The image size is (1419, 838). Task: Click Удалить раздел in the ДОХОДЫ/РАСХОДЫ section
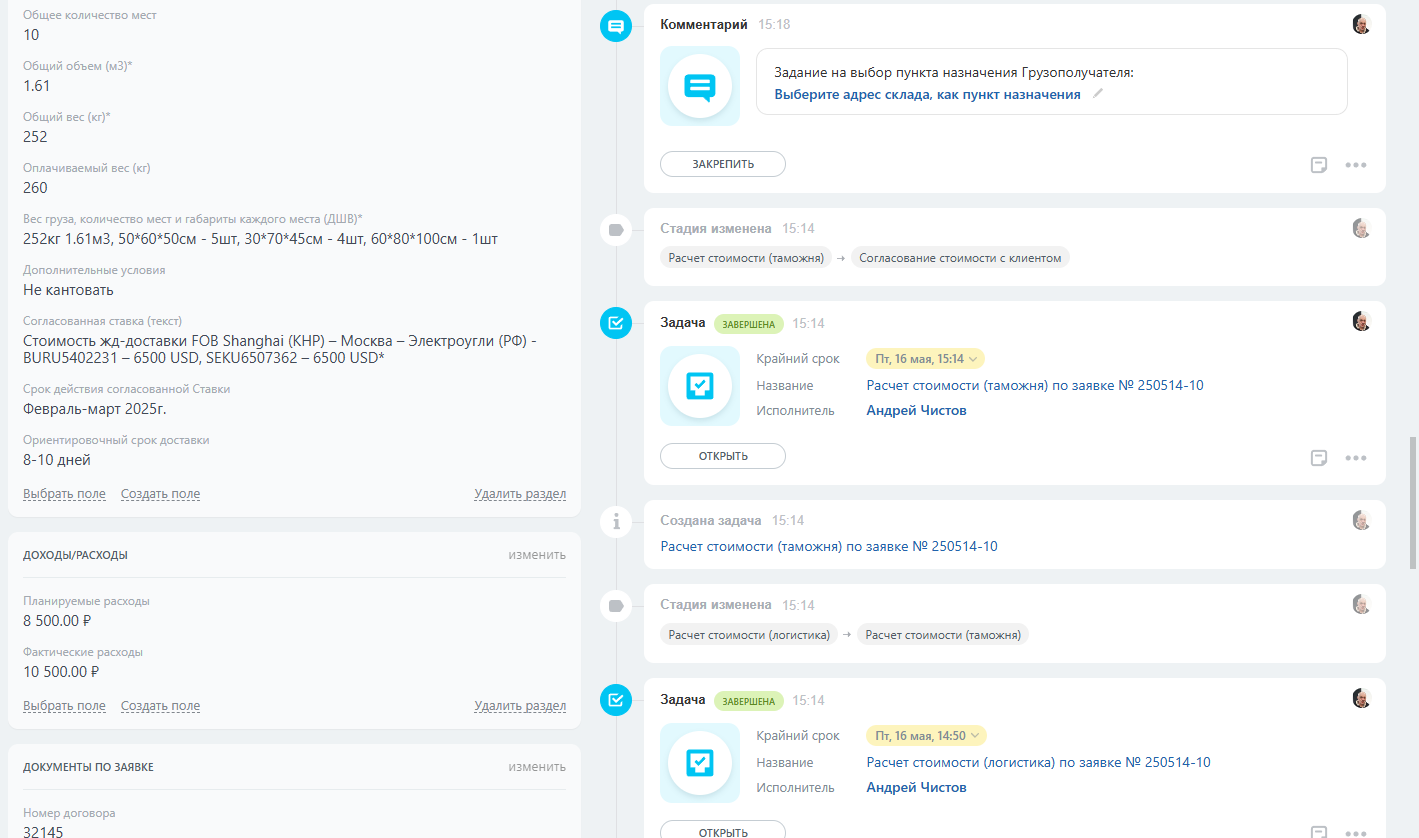[x=520, y=706]
